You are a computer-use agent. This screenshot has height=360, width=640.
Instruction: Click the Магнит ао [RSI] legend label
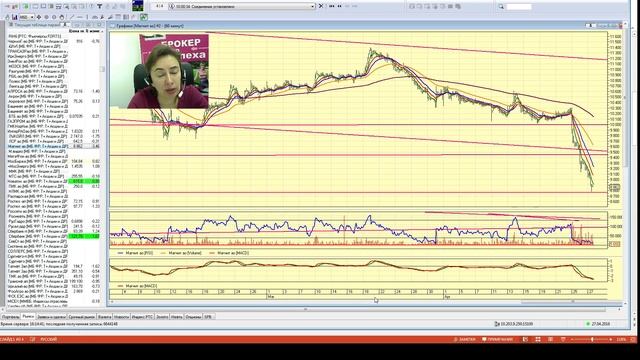[139, 253]
